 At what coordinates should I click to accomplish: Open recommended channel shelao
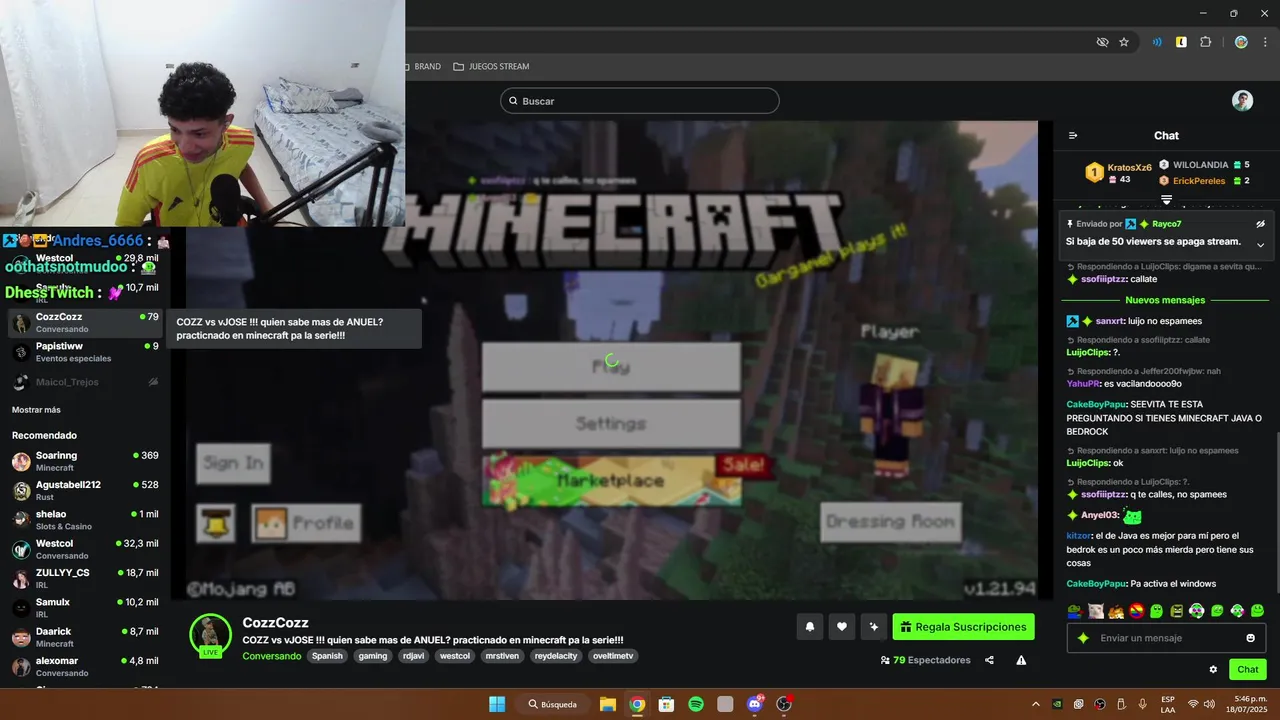coord(85,520)
